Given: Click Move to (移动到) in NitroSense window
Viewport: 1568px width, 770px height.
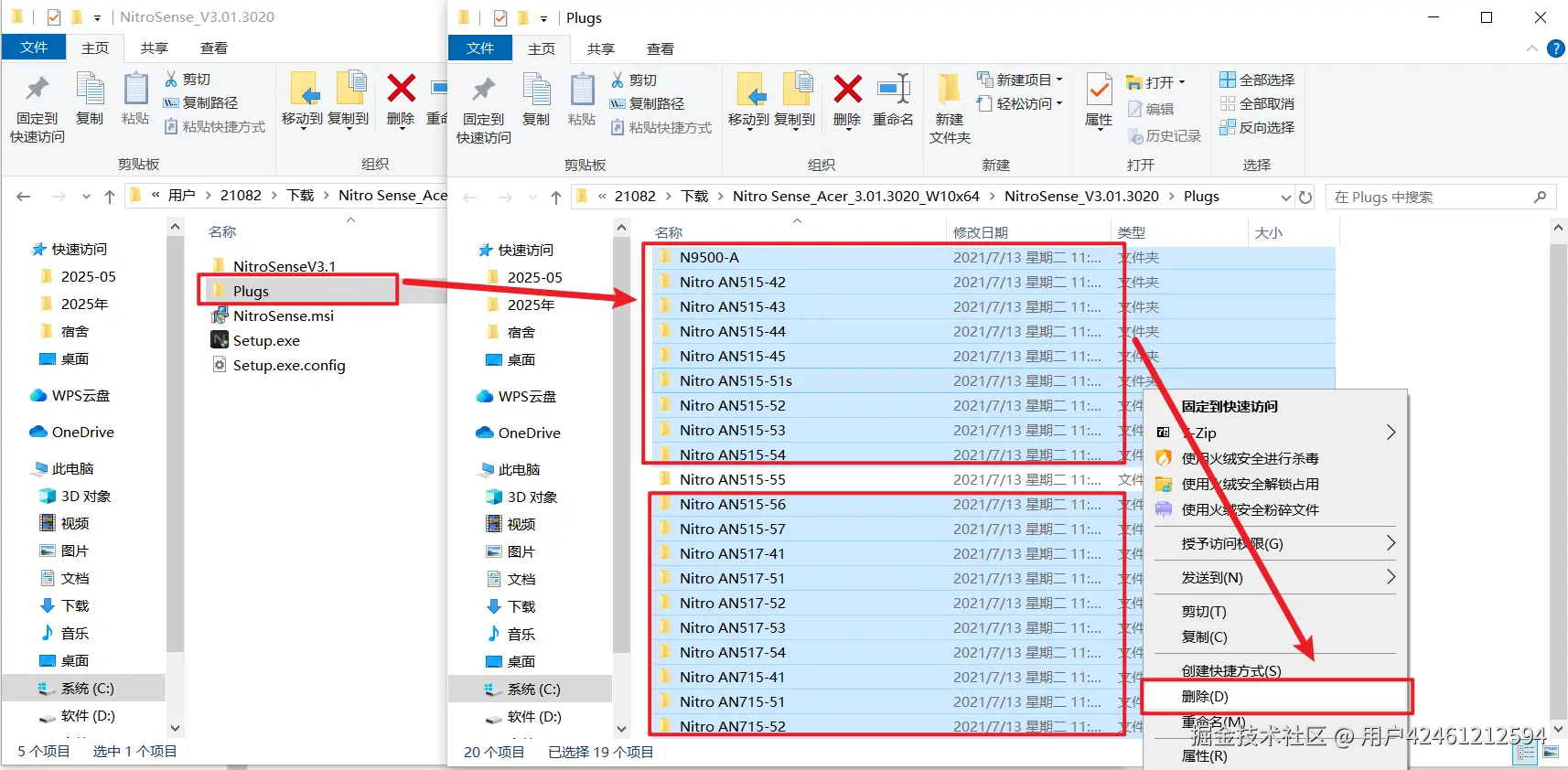Looking at the screenshot, I should 302,100.
